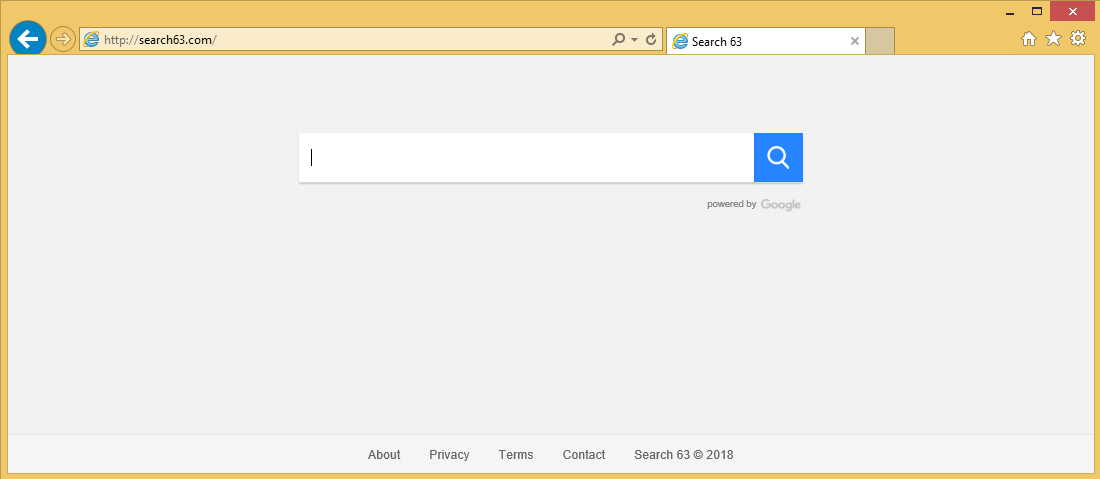Click the search63.com URL field
1100x479 pixels.
pos(350,40)
